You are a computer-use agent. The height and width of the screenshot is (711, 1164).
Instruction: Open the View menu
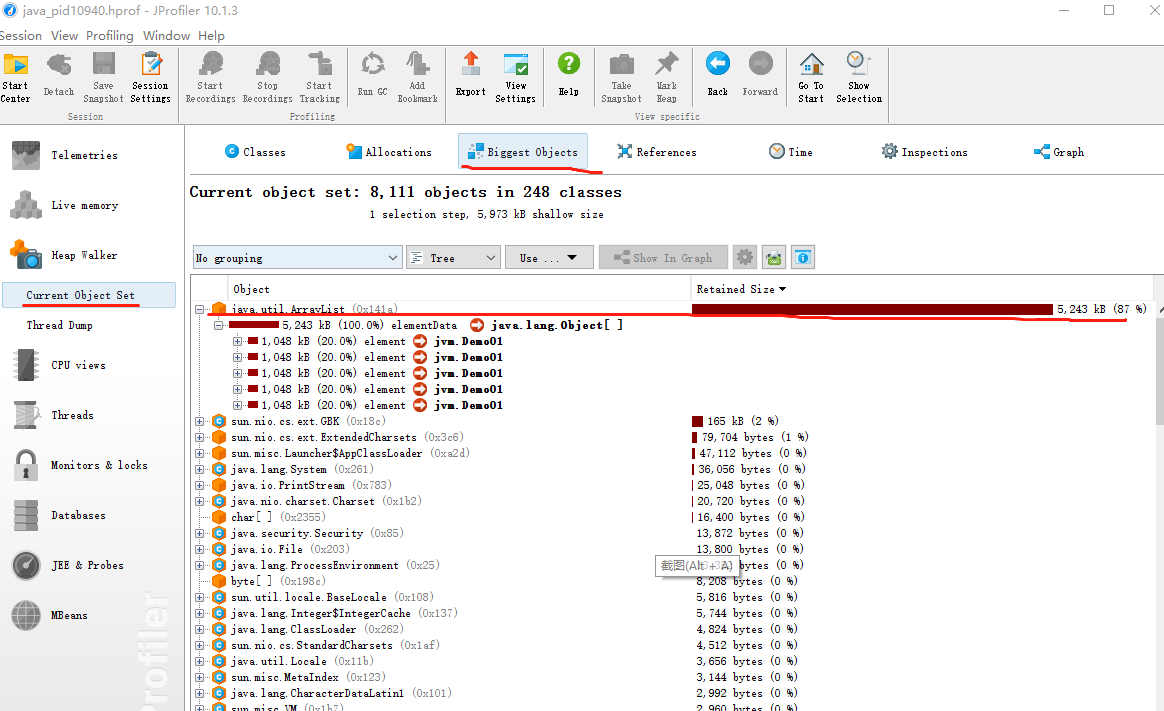pos(65,36)
